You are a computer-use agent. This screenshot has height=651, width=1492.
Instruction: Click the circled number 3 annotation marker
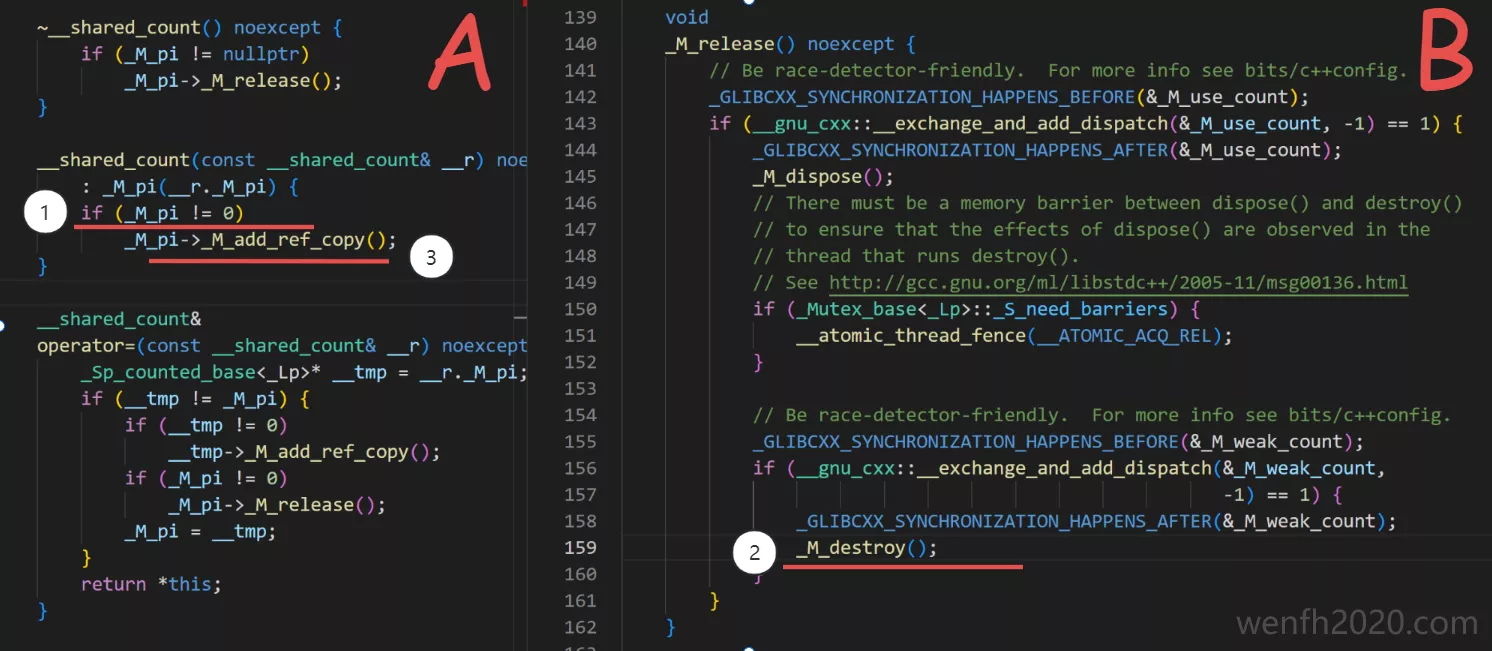tap(431, 257)
